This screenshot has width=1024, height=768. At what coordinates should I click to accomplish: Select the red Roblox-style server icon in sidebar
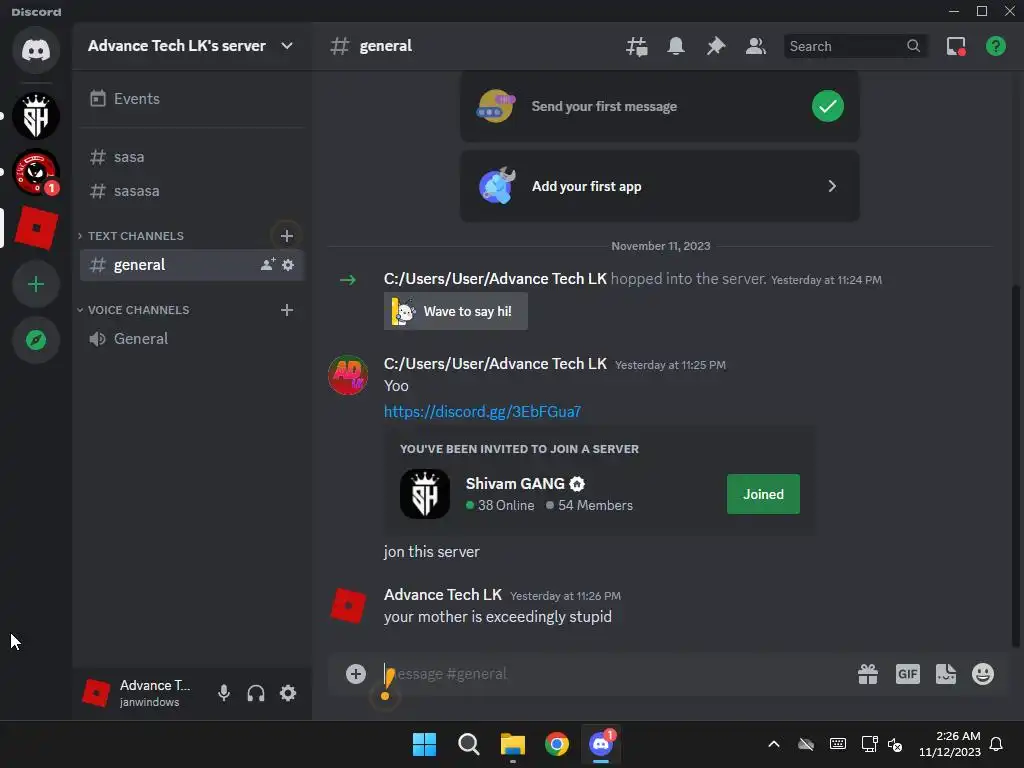[36, 228]
